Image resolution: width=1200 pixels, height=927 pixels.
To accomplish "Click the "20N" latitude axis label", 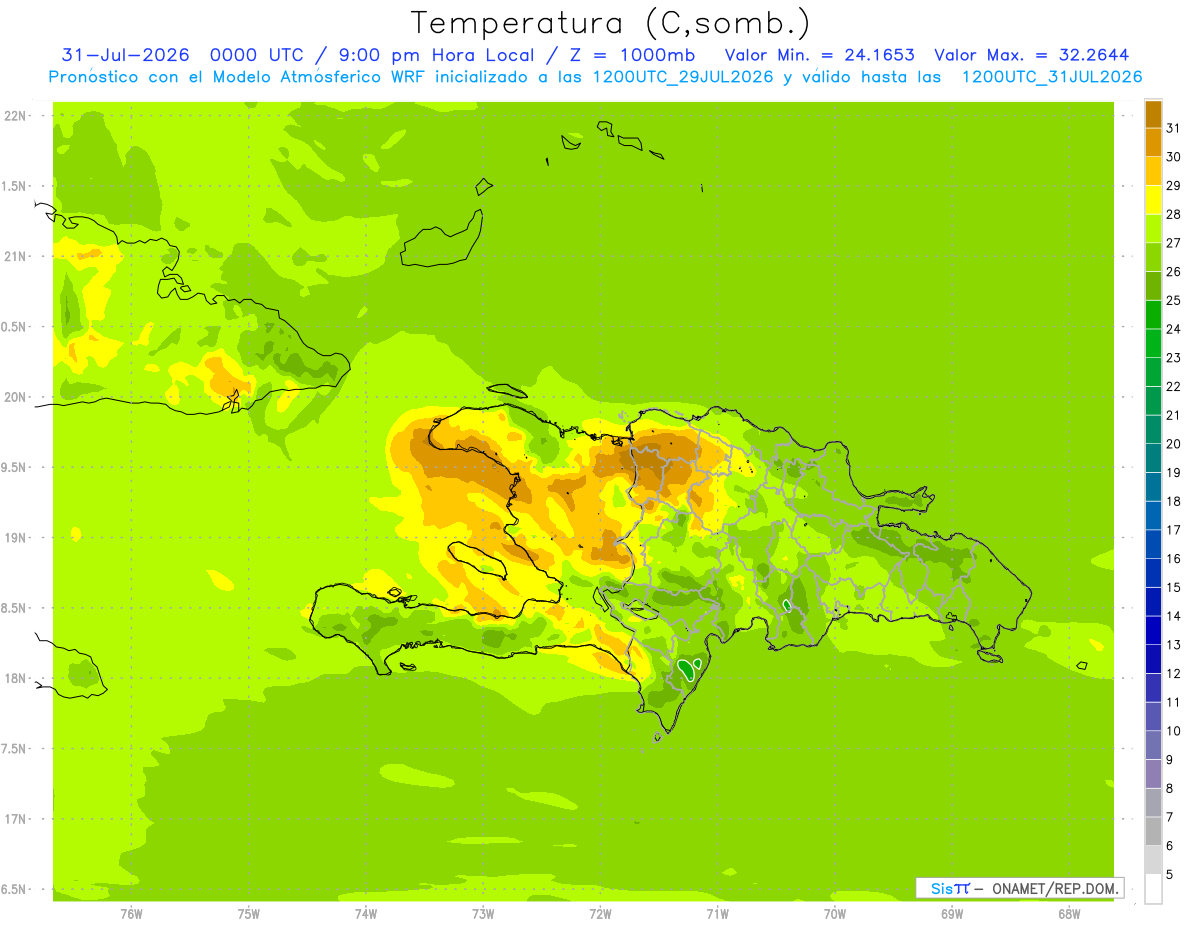I will (17, 397).
